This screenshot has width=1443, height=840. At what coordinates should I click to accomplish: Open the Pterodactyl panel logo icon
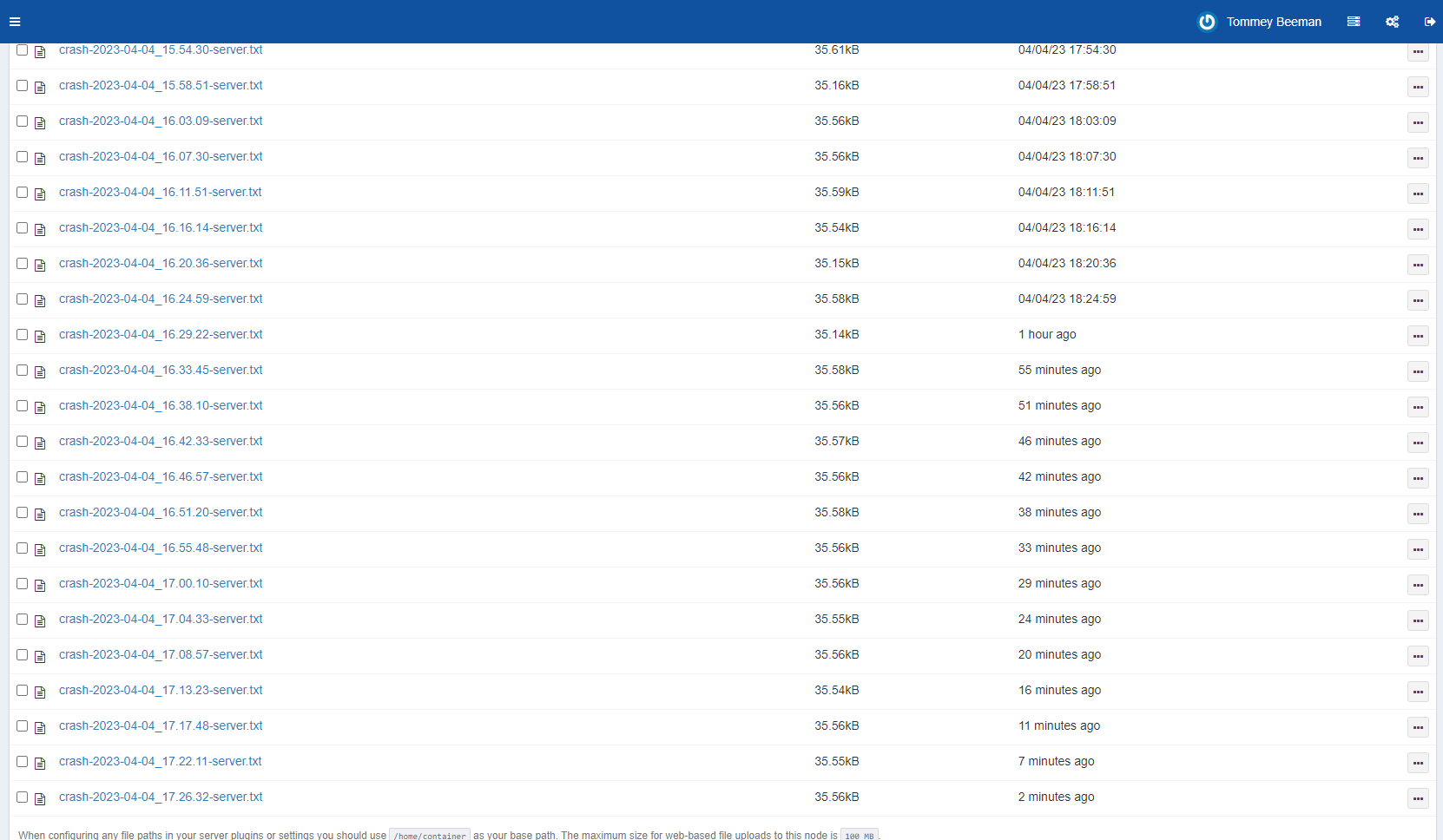click(x=1206, y=22)
